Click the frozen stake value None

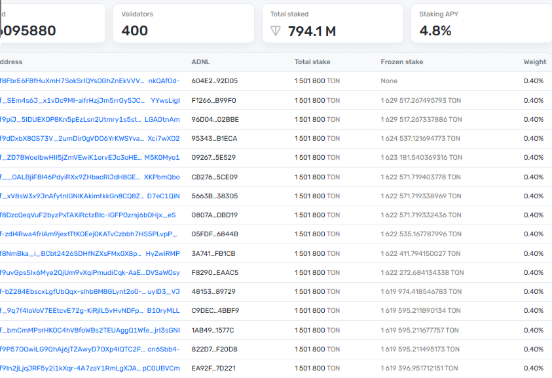point(389,81)
